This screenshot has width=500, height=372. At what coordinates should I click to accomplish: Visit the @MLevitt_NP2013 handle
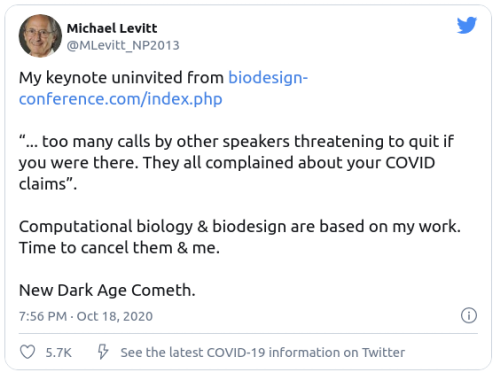123,45
